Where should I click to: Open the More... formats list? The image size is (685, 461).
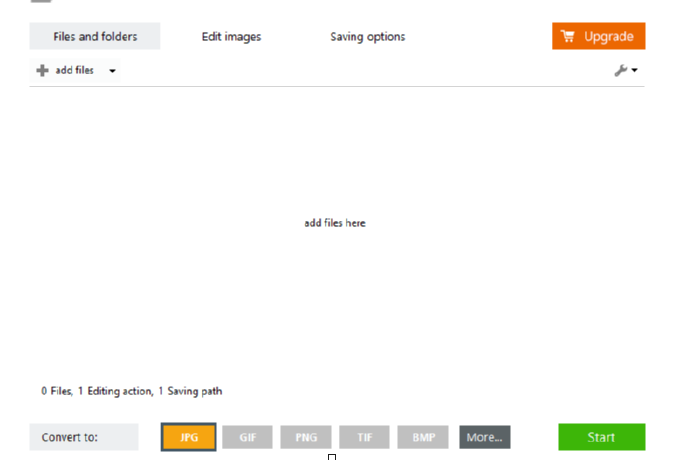point(485,437)
